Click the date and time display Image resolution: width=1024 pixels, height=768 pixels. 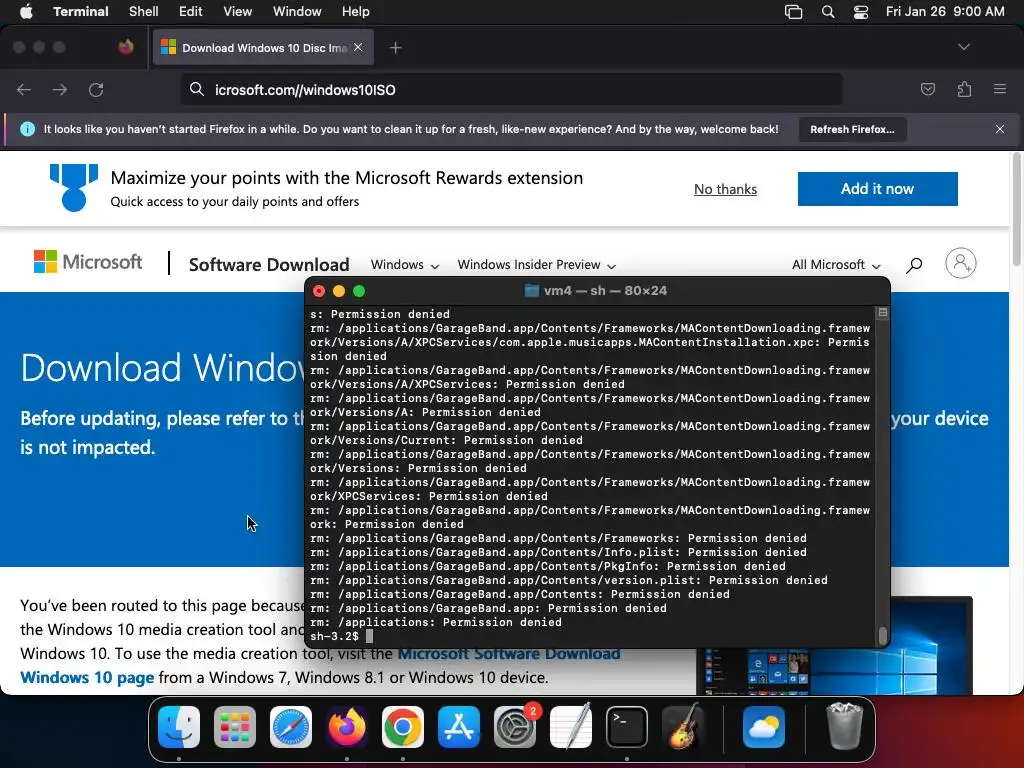pyautogui.click(x=944, y=12)
